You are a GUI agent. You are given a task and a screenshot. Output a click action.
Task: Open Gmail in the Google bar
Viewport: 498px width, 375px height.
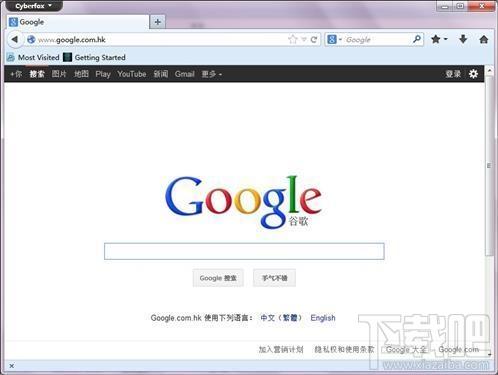tap(185, 74)
